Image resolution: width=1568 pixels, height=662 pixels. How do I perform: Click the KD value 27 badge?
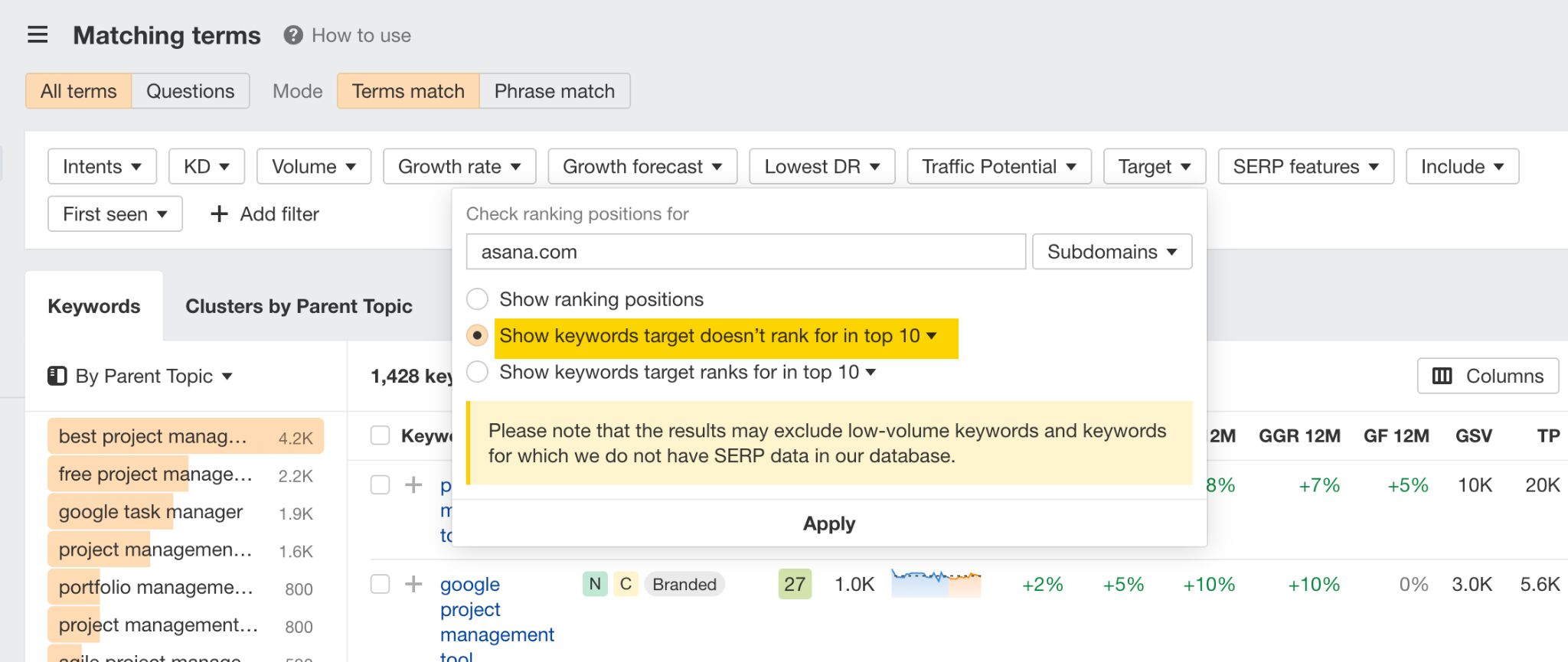pyautogui.click(x=795, y=584)
